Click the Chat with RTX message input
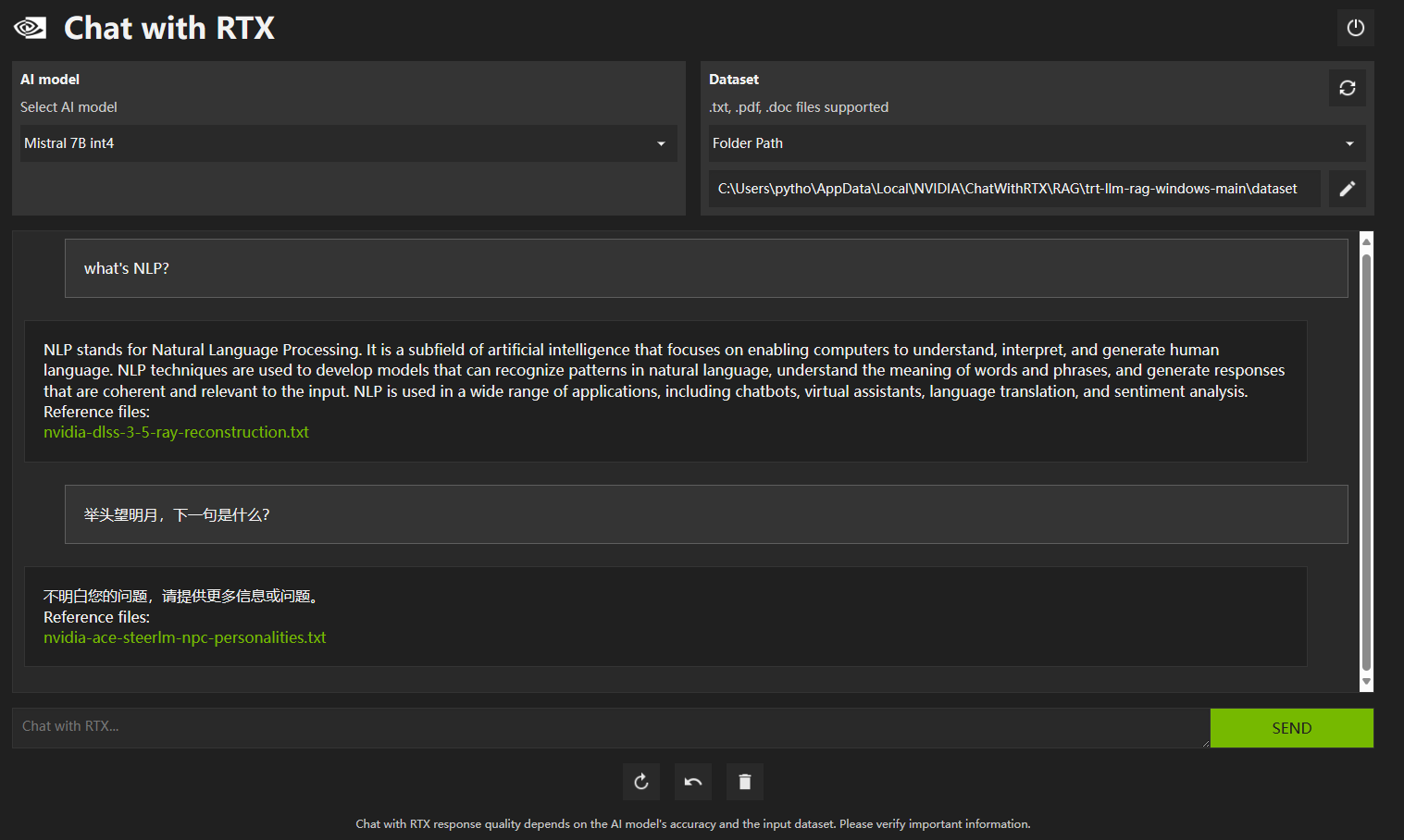Viewport: 1404px width, 840px height. [609, 727]
